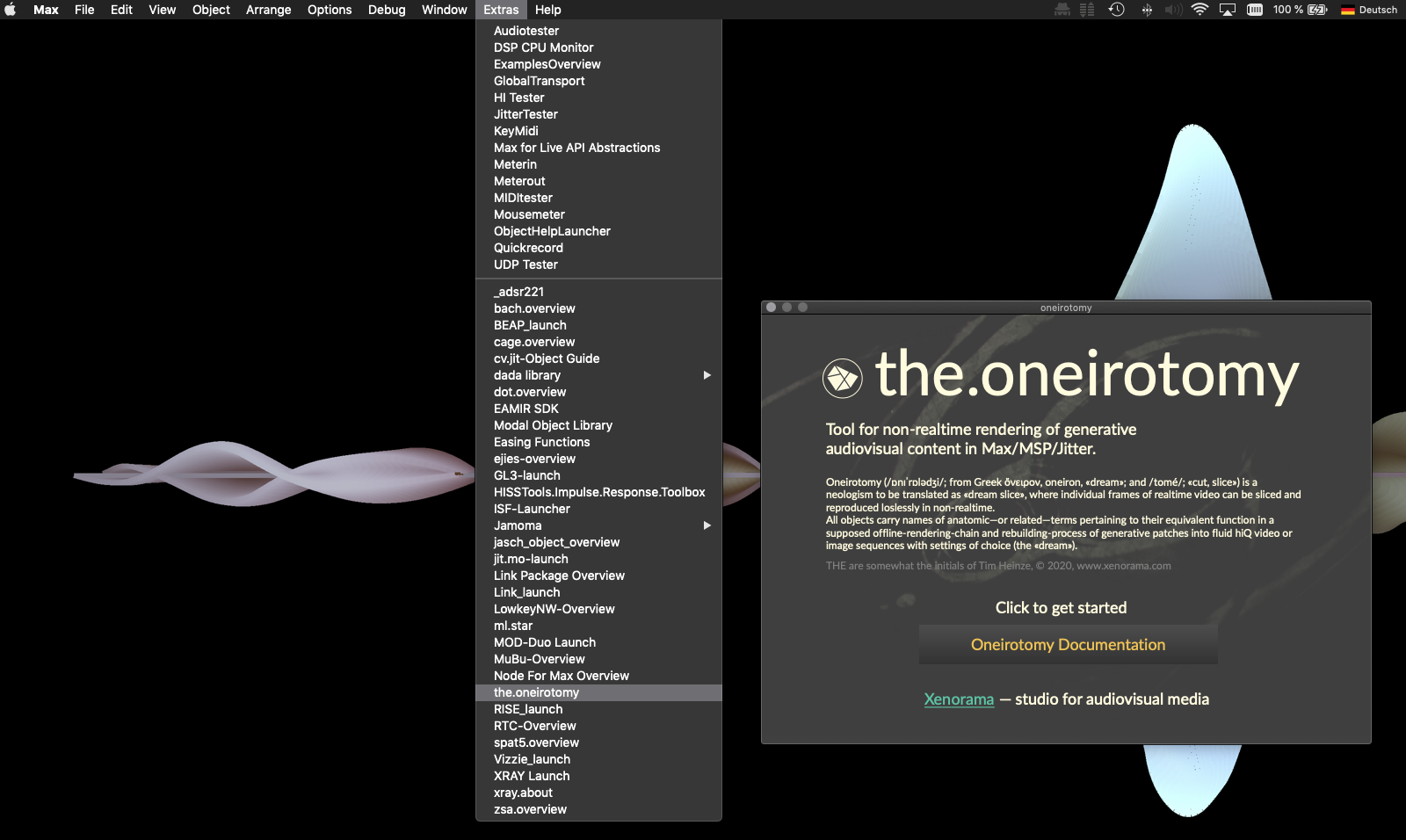Image resolution: width=1406 pixels, height=840 pixels.
Task: Select Meterin menu item
Action: click(598, 164)
